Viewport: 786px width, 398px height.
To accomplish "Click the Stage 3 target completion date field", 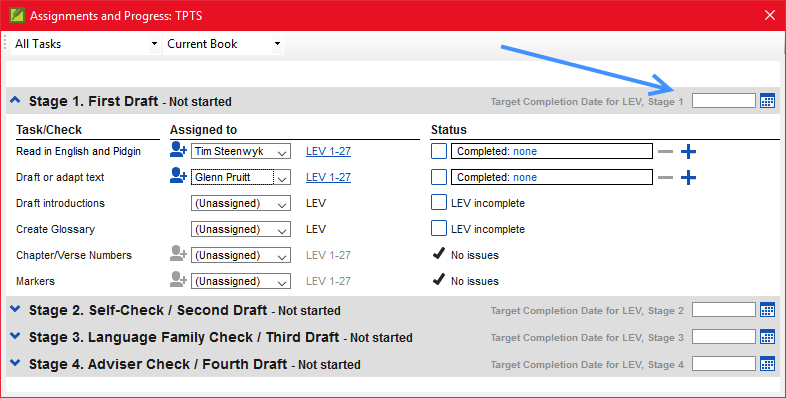I will coord(724,337).
